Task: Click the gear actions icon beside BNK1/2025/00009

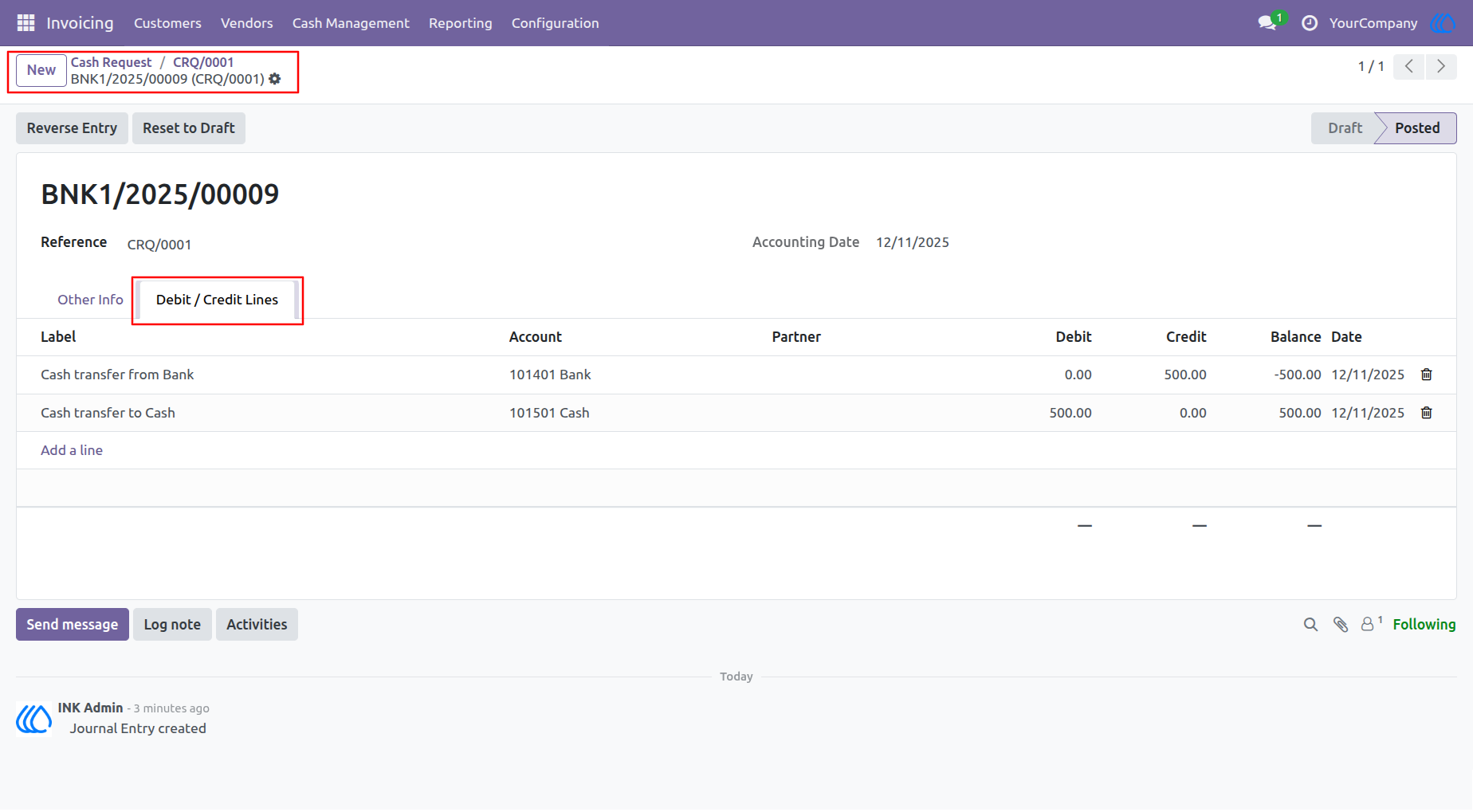Action: (275, 79)
